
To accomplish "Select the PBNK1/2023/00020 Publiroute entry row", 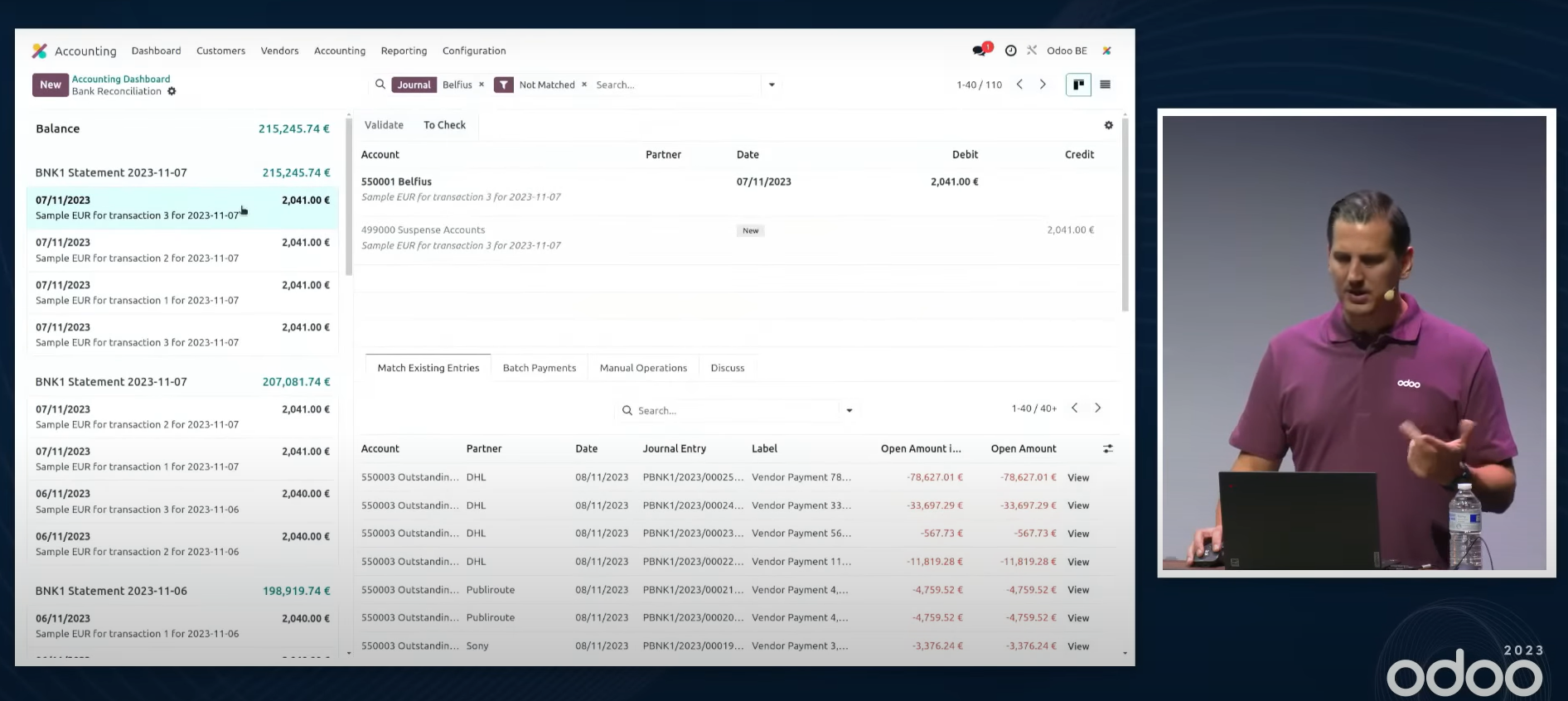I will tap(737, 617).
